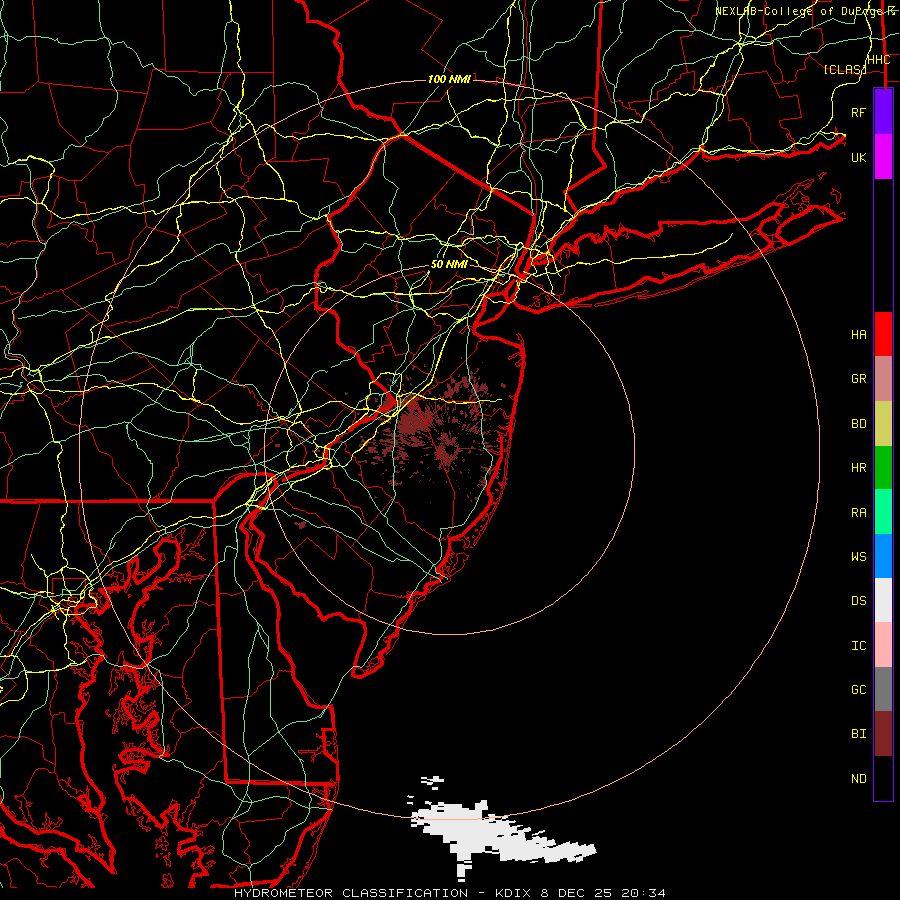Click the blue WS legend swatch
The width and height of the screenshot is (900, 900).
click(883, 556)
